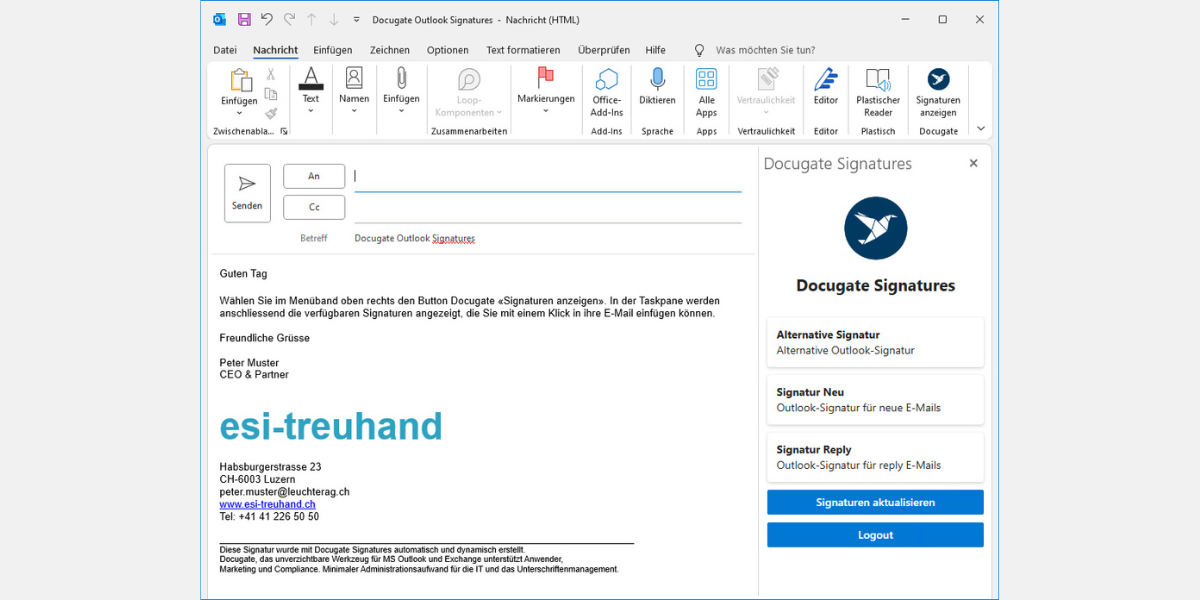This screenshot has height=600, width=1200.
Task: Launch Office-Add-Ins from the ribbon
Action: [606, 90]
